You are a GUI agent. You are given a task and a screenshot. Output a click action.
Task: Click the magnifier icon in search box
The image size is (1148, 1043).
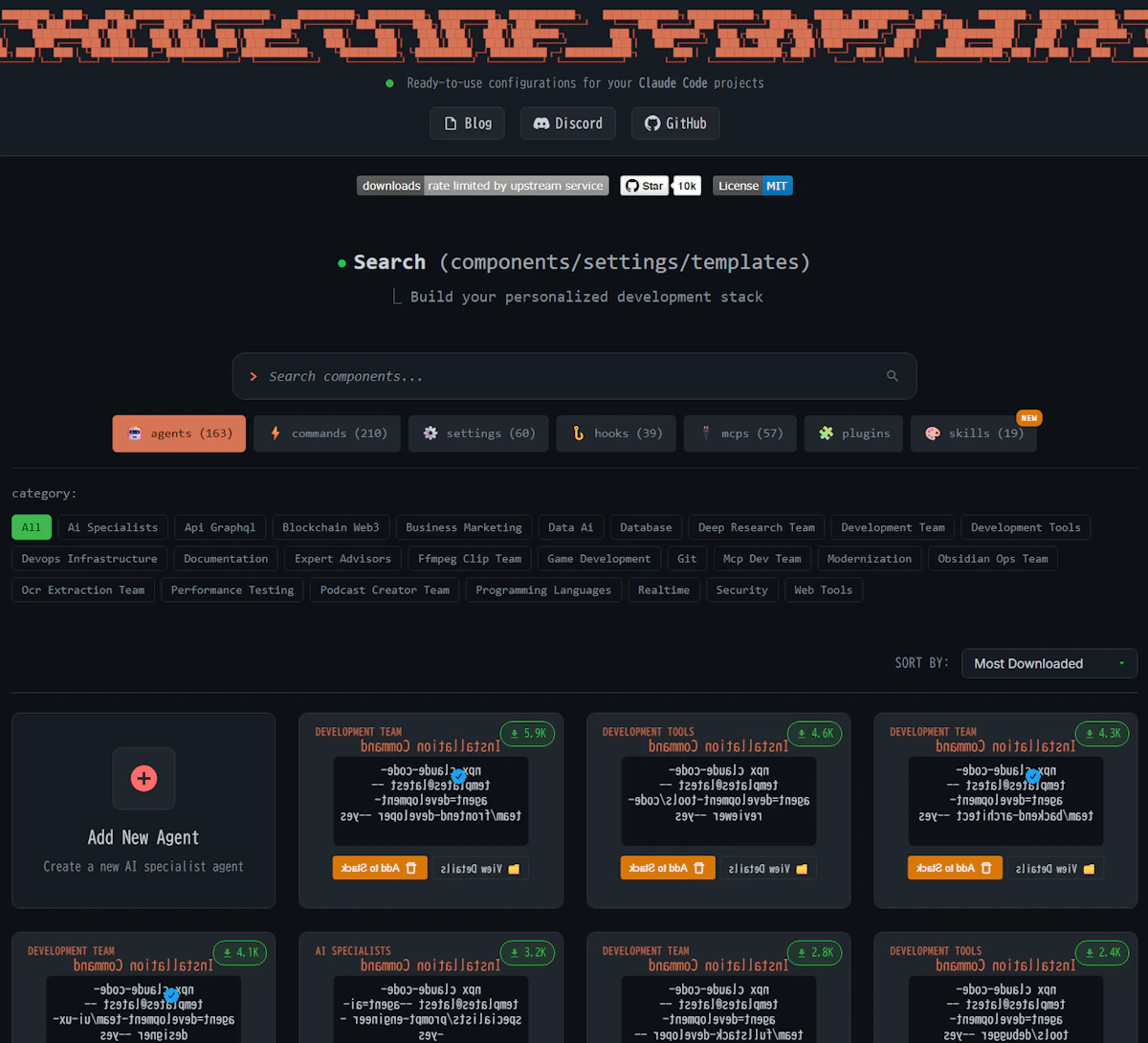(893, 376)
